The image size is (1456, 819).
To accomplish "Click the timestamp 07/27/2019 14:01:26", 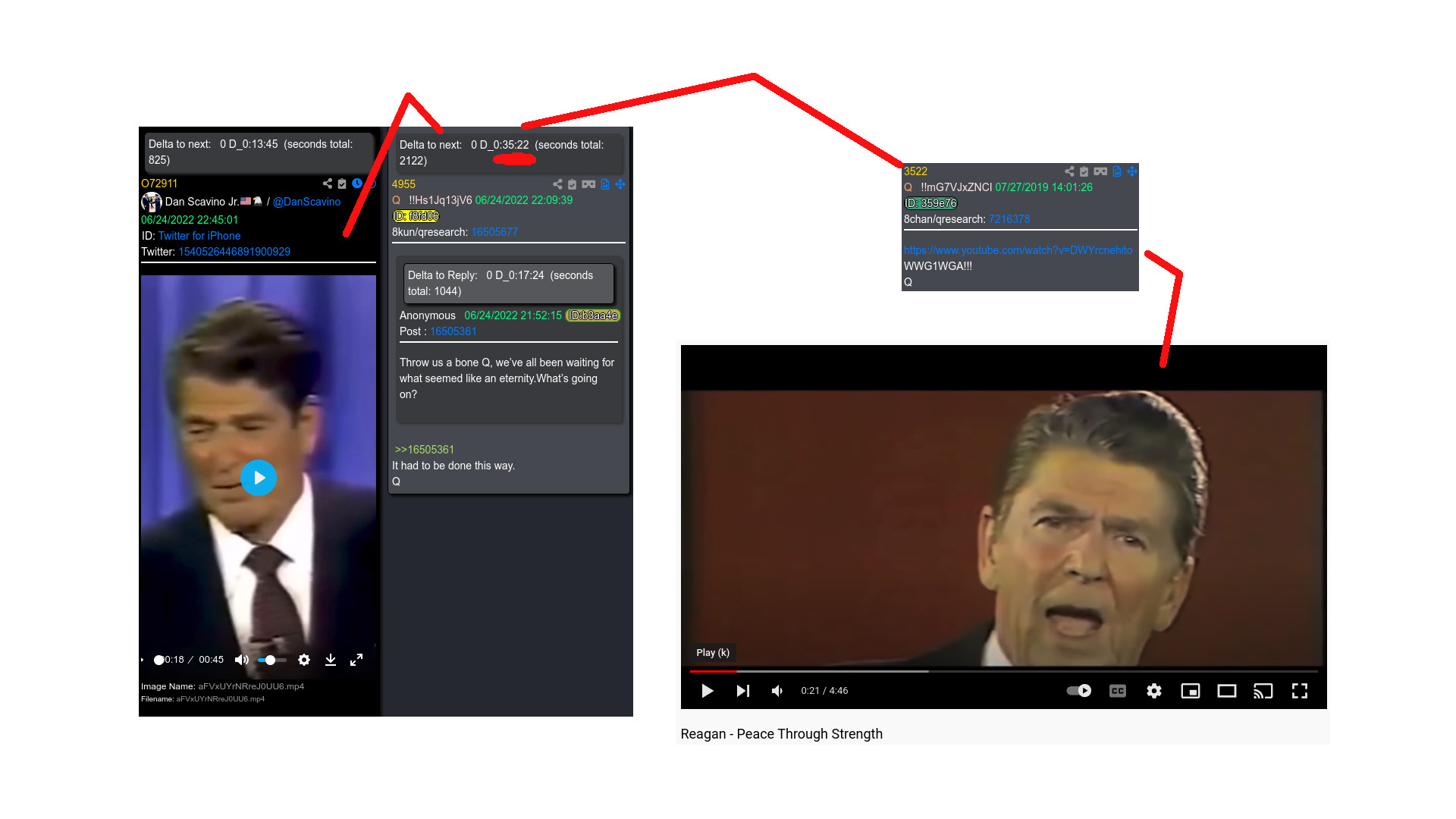I will tap(1044, 187).
